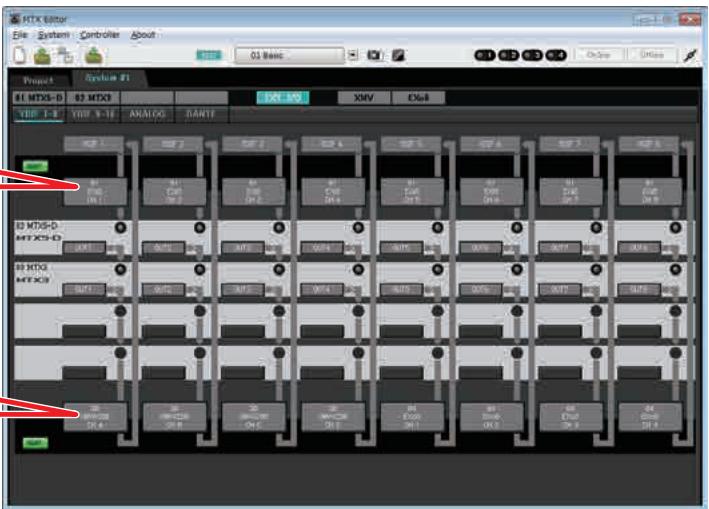The width and height of the screenshot is (709, 509).
Task: Click the teal preset indicator beside 01 Basic
Action: [x=209, y=55]
